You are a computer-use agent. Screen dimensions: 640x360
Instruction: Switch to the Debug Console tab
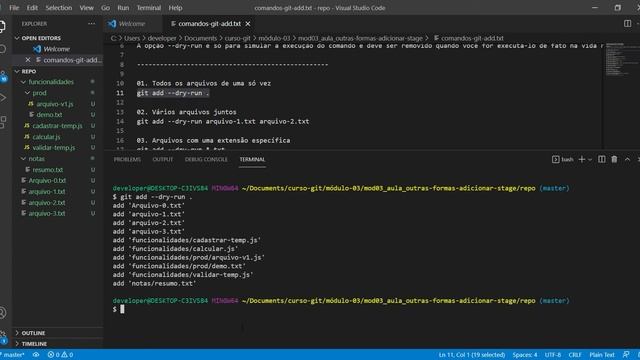206,159
